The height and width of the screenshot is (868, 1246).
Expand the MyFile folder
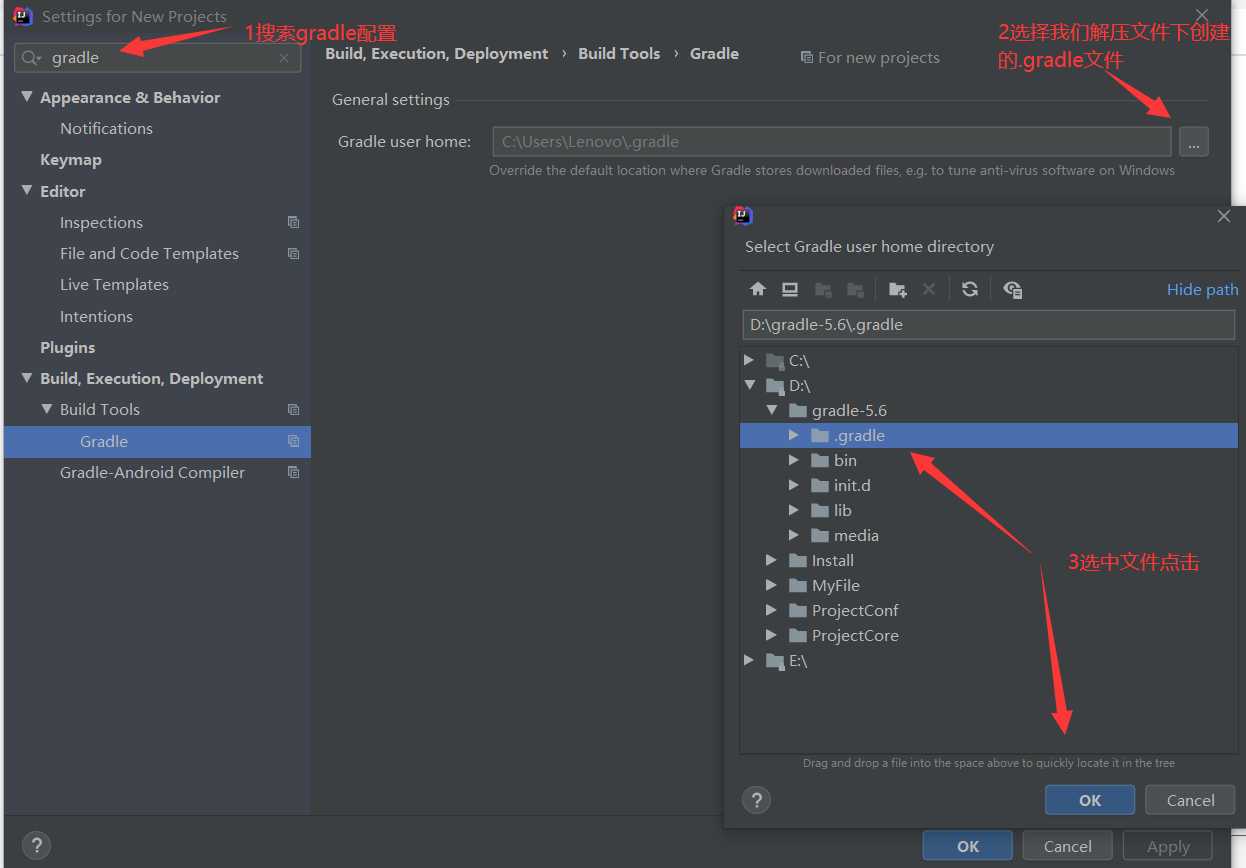click(x=771, y=585)
